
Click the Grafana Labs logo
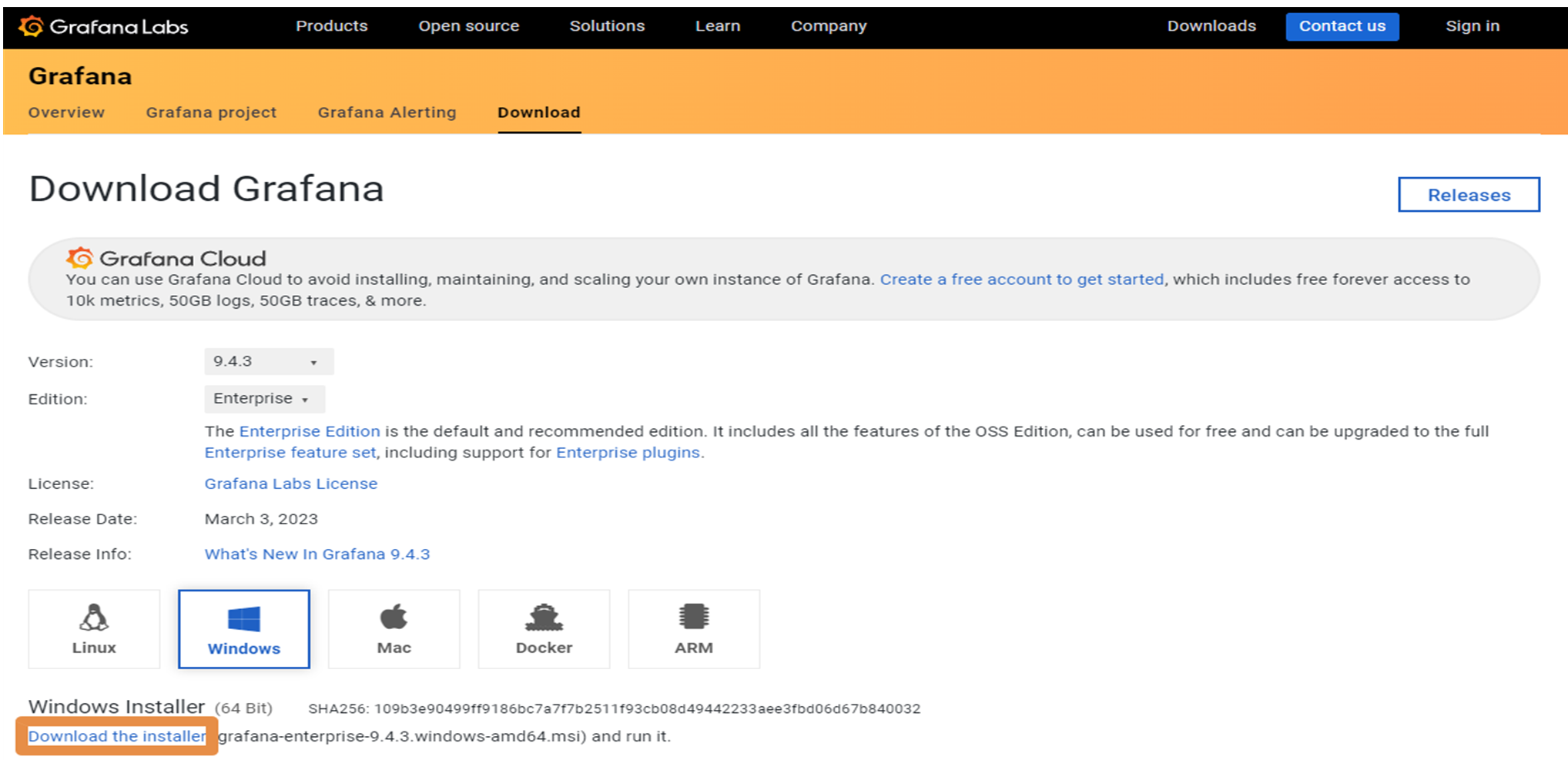point(103,26)
